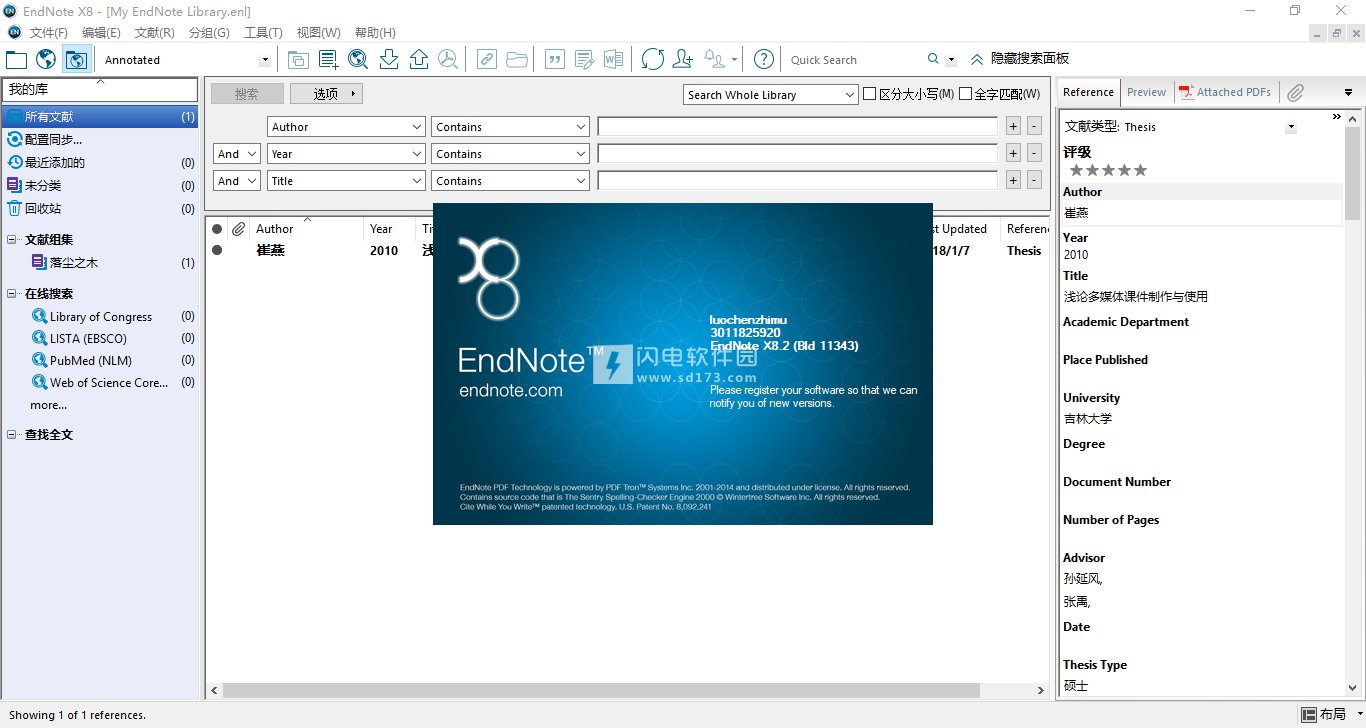Viewport: 1366px width, 728px height.
Task: Click the Share Library person-plus icon
Action: (683, 59)
